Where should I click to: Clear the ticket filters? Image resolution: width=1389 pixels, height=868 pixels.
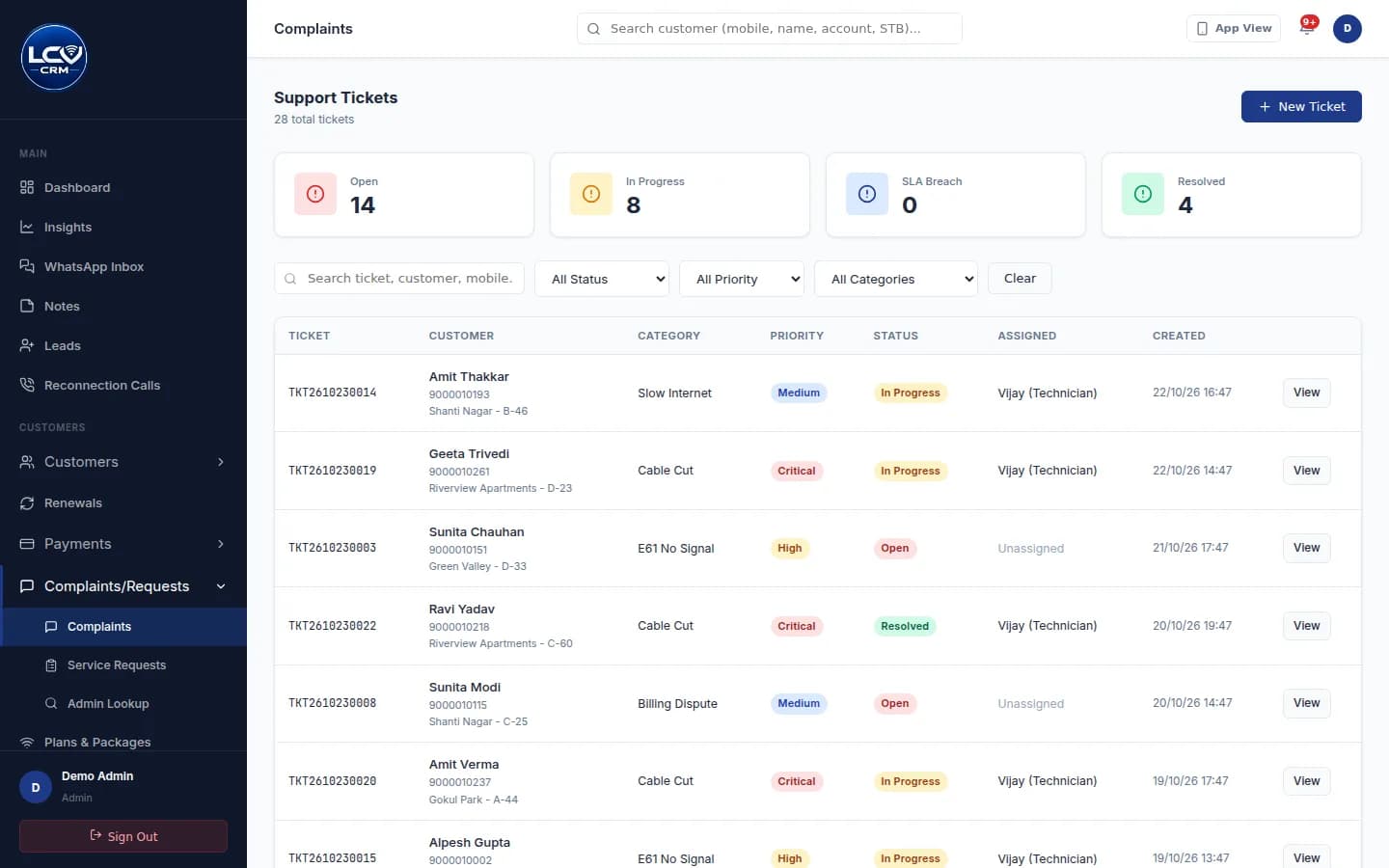[1020, 279]
